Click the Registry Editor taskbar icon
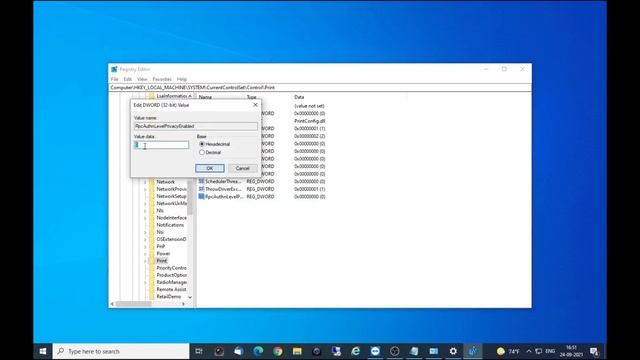The image size is (640, 360). coord(473,351)
